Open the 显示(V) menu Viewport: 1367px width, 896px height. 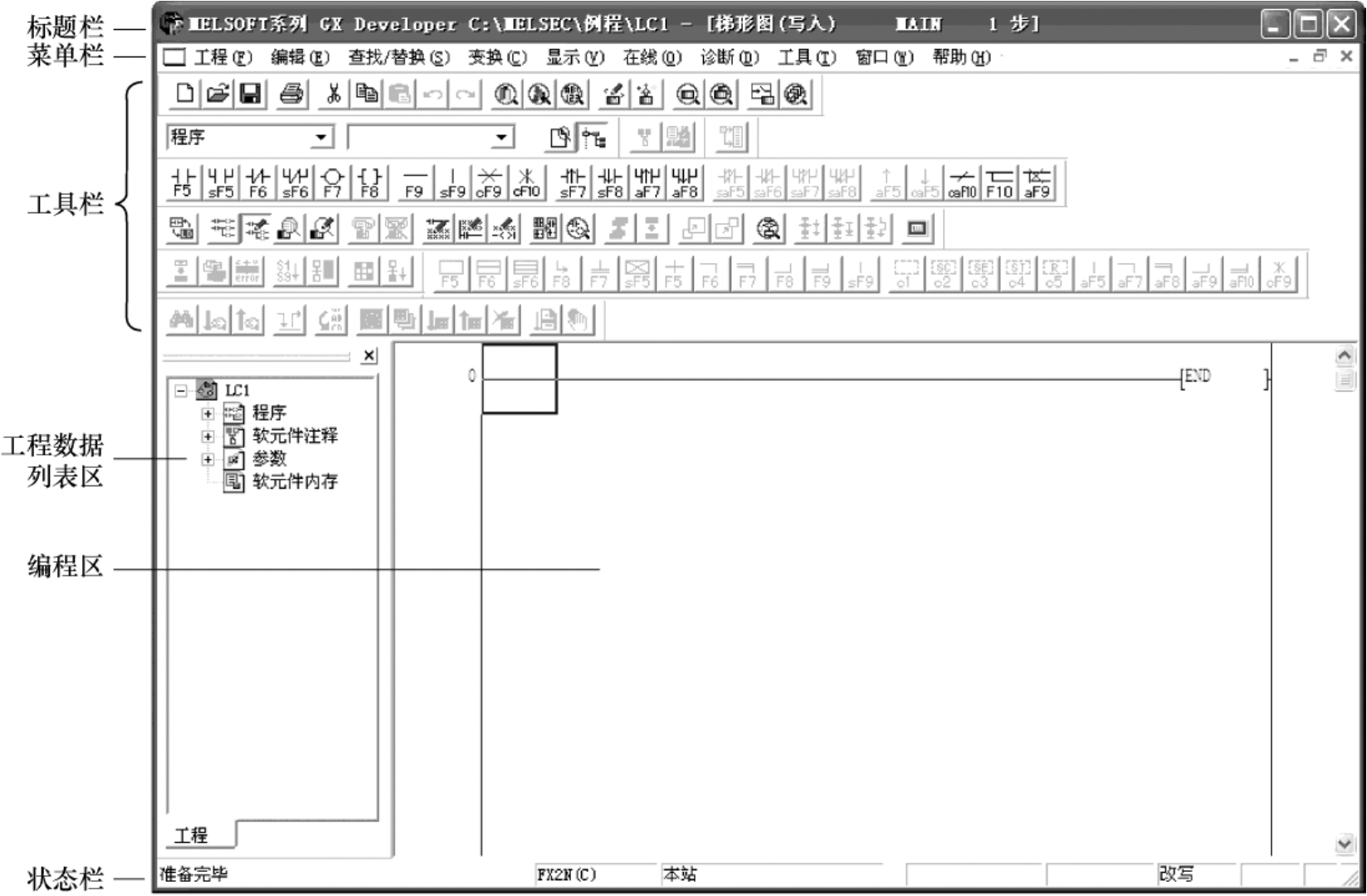tap(574, 57)
